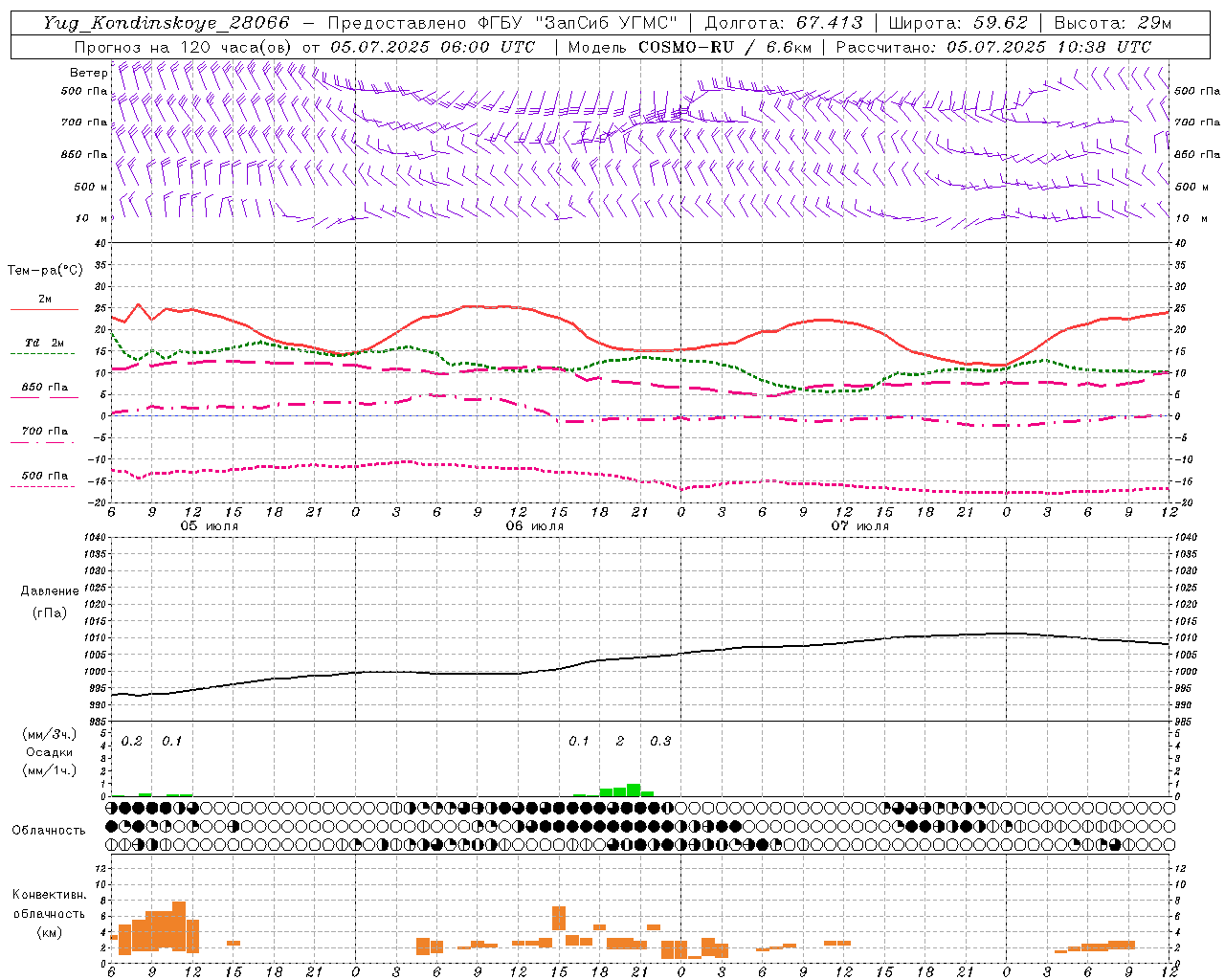Click the red 2м legend line sample

(x=44, y=310)
